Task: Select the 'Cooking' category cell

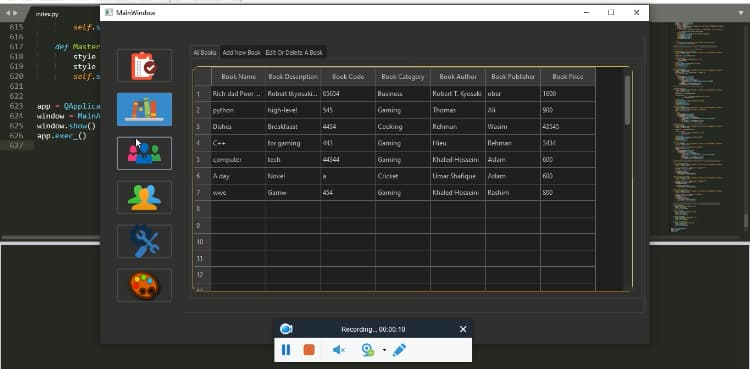Action: click(403, 127)
